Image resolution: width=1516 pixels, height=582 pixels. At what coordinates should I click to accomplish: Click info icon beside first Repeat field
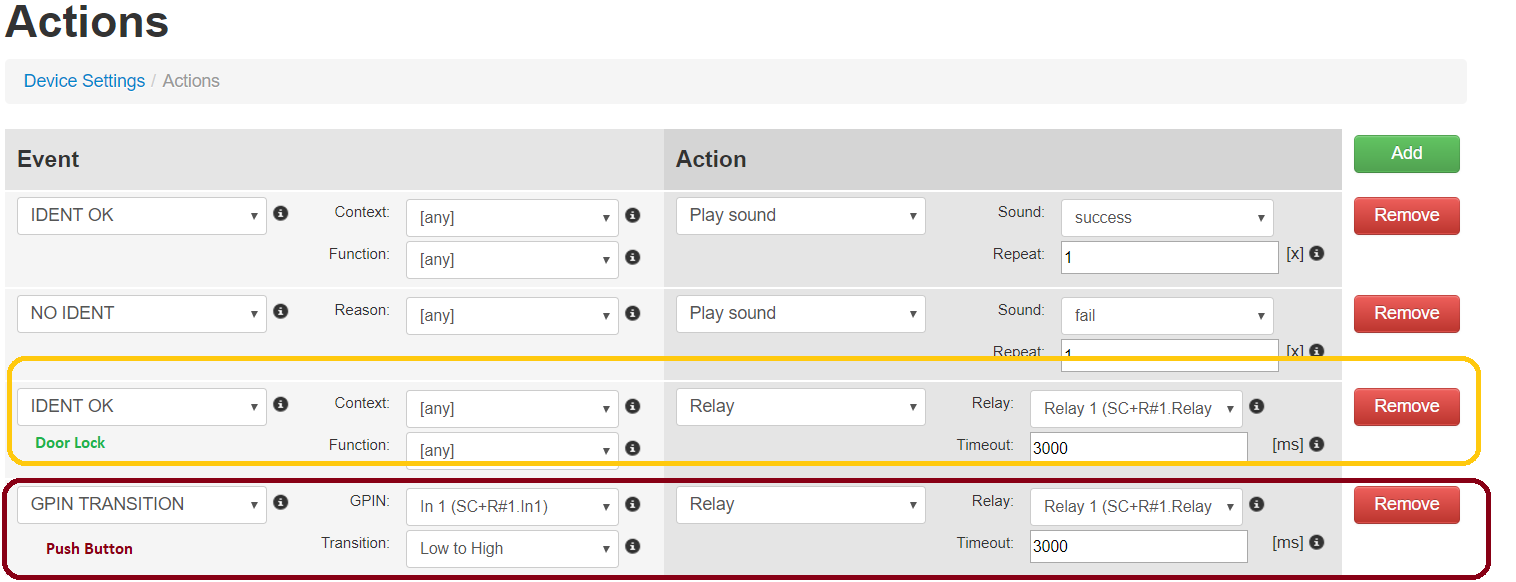pos(1317,254)
